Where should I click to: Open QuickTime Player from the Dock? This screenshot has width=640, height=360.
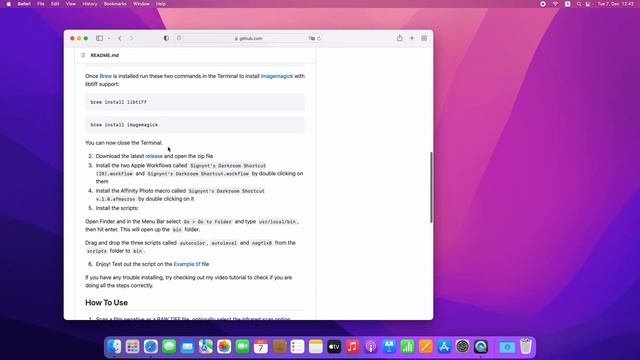point(481,347)
